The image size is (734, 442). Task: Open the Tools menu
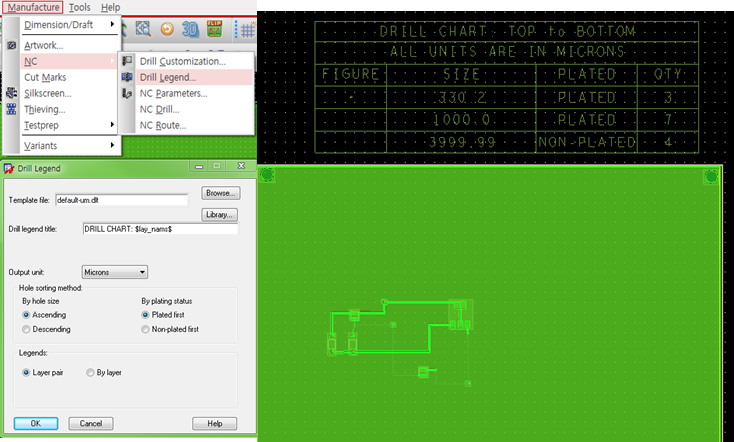pyautogui.click(x=80, y=7)
